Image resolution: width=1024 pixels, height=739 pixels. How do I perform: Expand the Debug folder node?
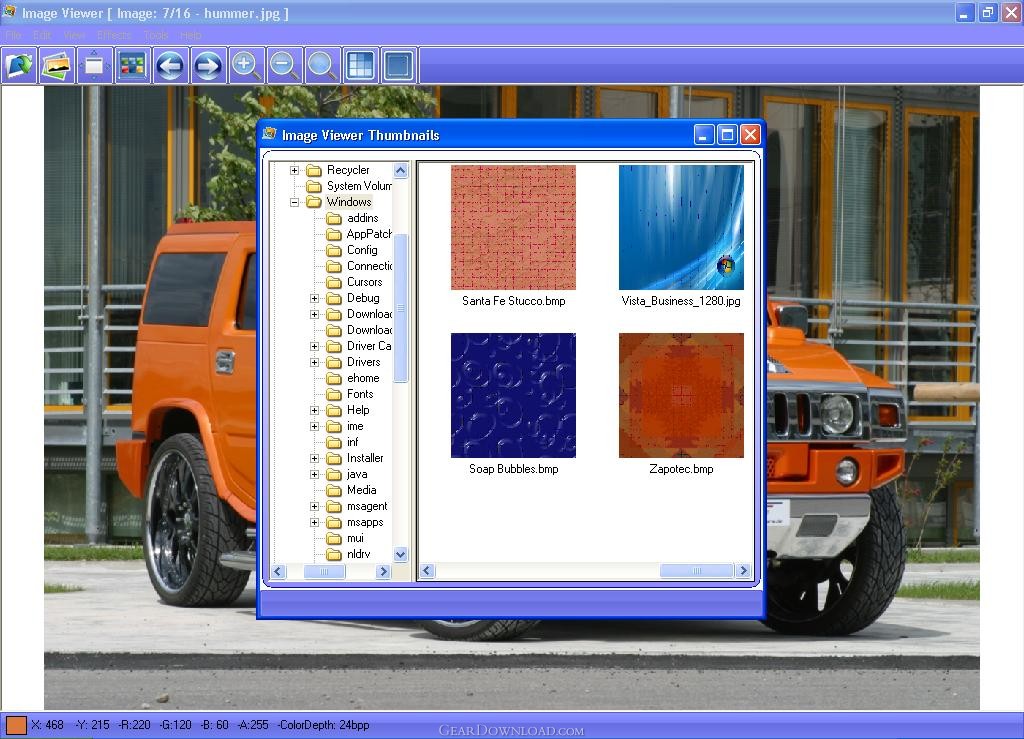314,298
